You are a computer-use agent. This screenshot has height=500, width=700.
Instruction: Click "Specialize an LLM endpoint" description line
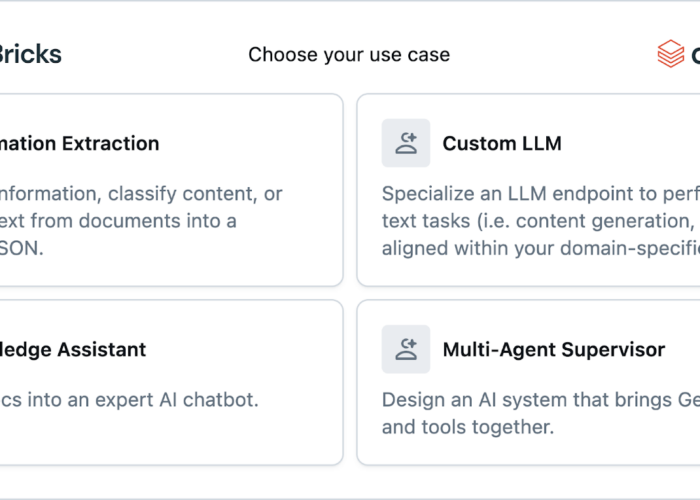[541, 194]
